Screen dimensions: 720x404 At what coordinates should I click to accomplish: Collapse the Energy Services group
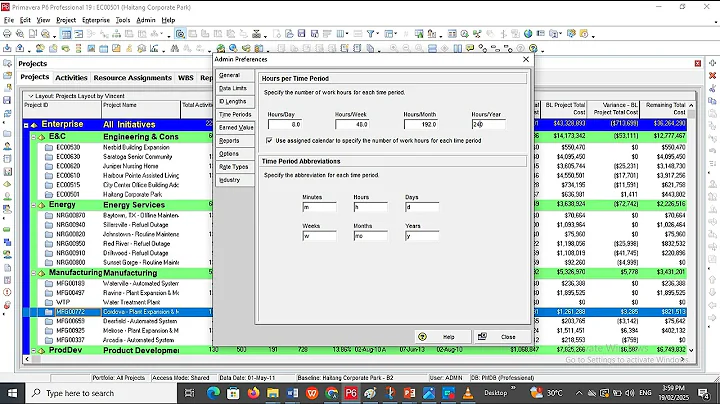pyautogui.click(x=34, y=205)
